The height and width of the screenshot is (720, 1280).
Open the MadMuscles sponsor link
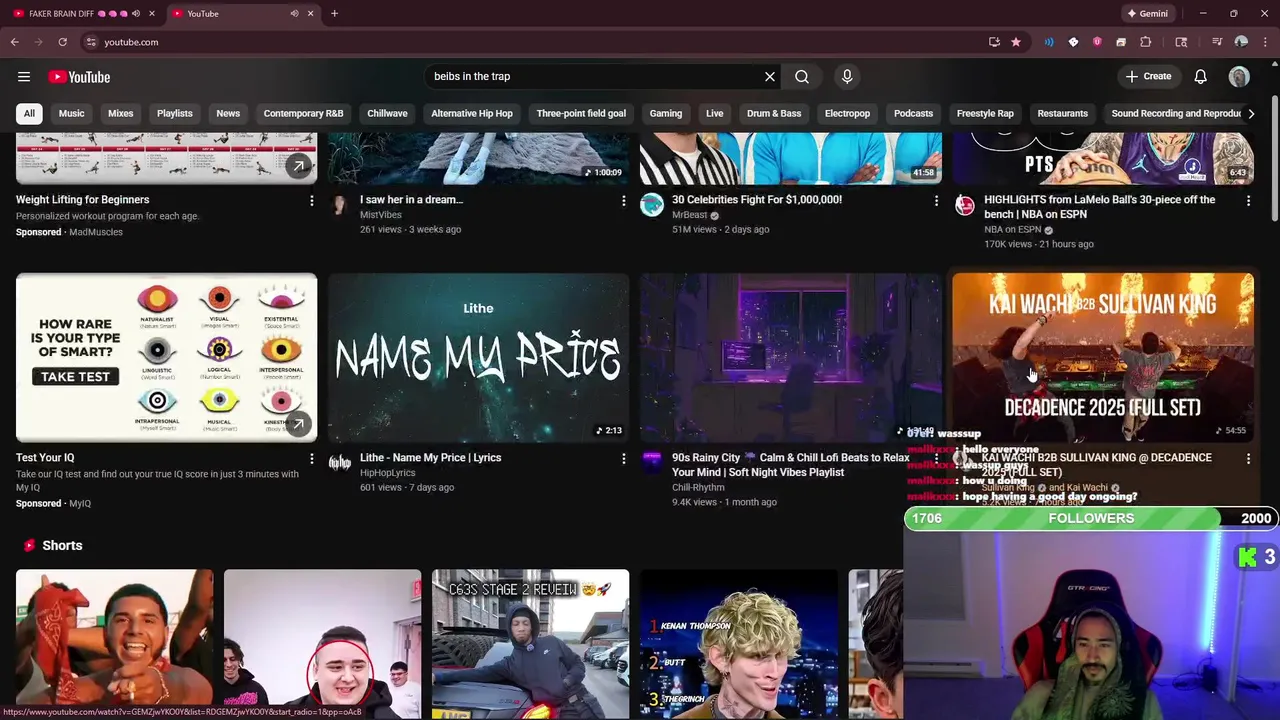(96, 232)
